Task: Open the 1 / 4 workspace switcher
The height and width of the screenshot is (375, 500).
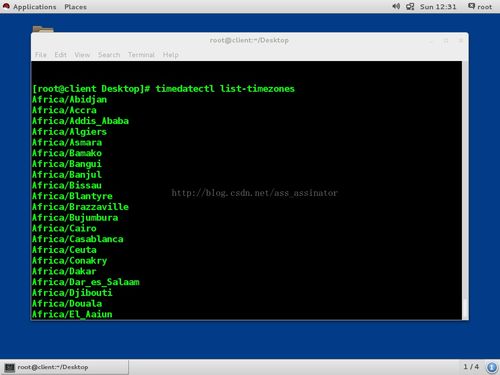Action: click(x=471, y=367)
